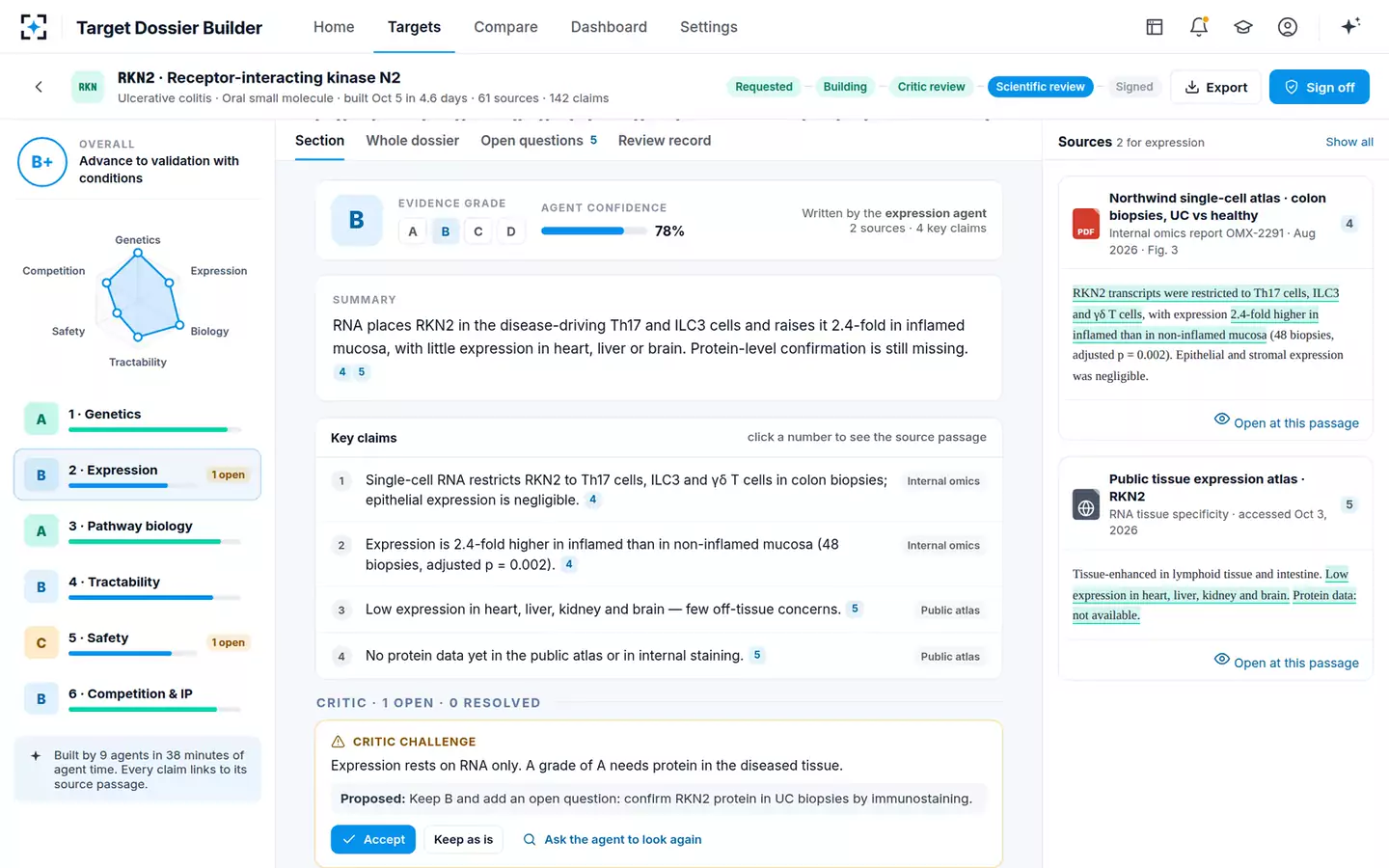Click the graduation cap learning icon
The height and width of the screenshot is (868, 1389).
pyautogui.click(x=1243, y=27)
